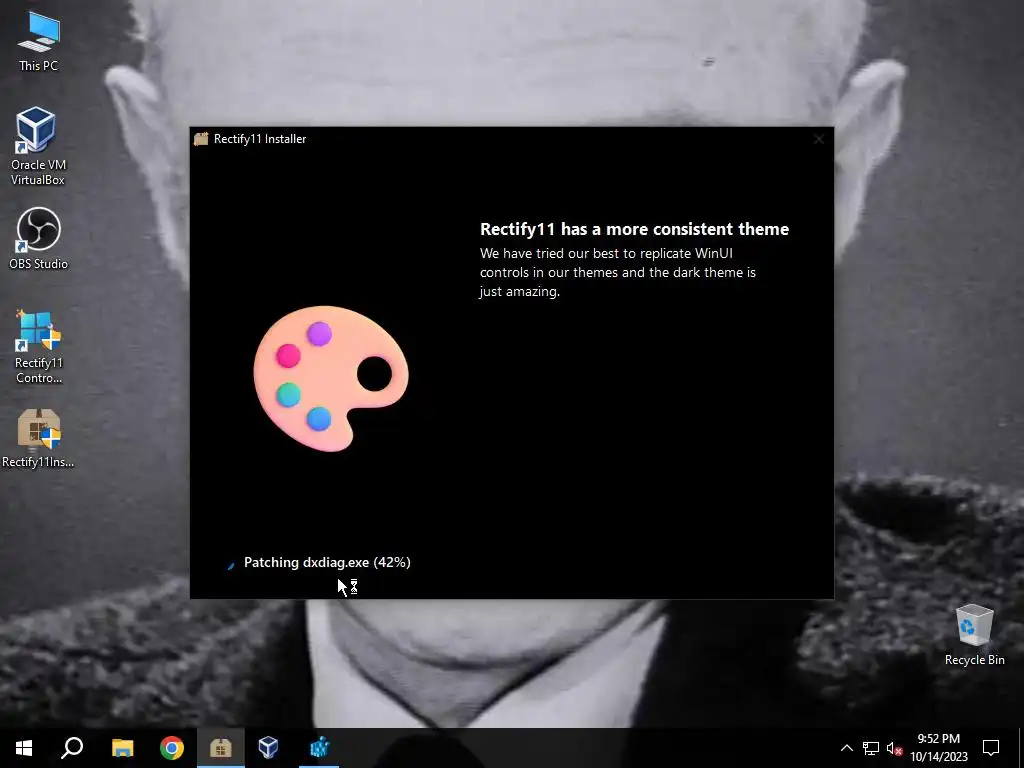
Task: Open network status tray icon
Action: (x=871, y=748)
